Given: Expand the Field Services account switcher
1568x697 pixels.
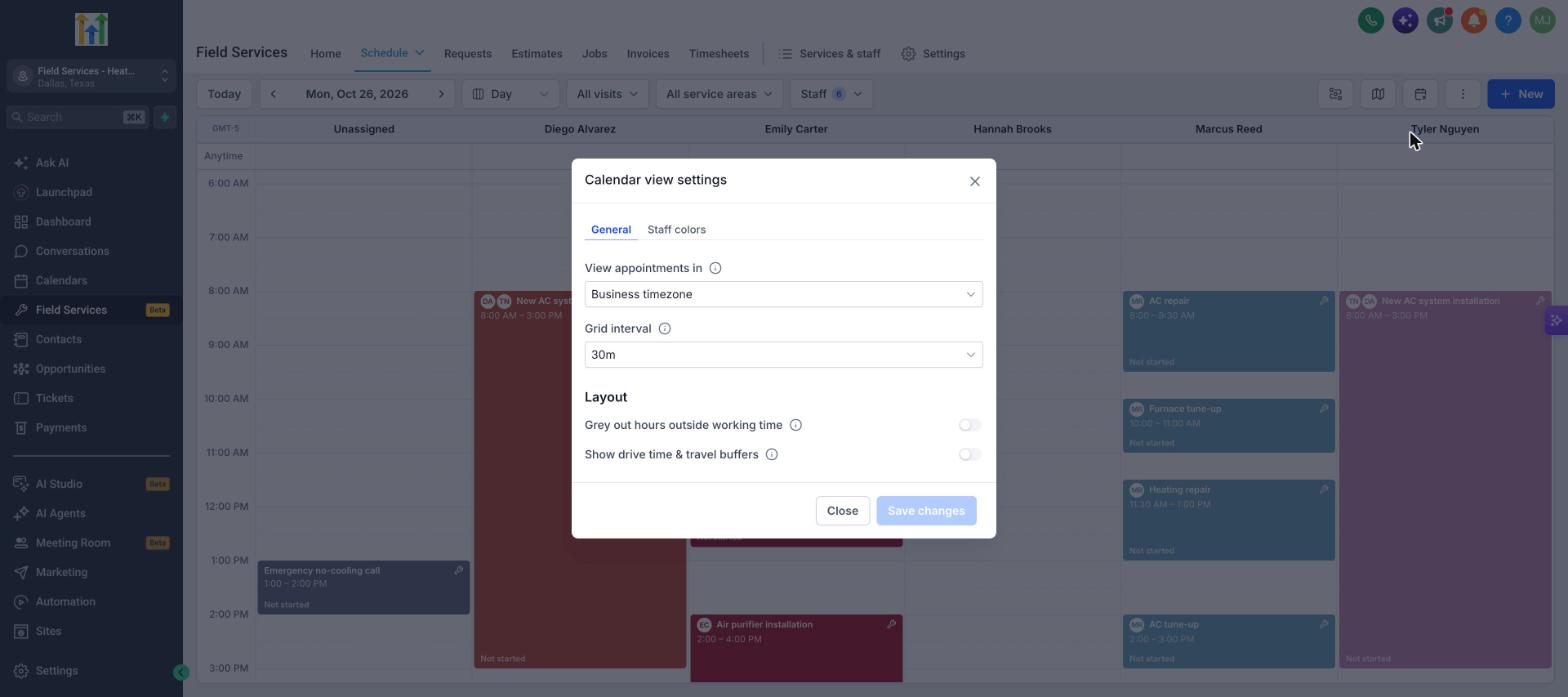Looking at the screenshot, I should click(x=91, y=76).
